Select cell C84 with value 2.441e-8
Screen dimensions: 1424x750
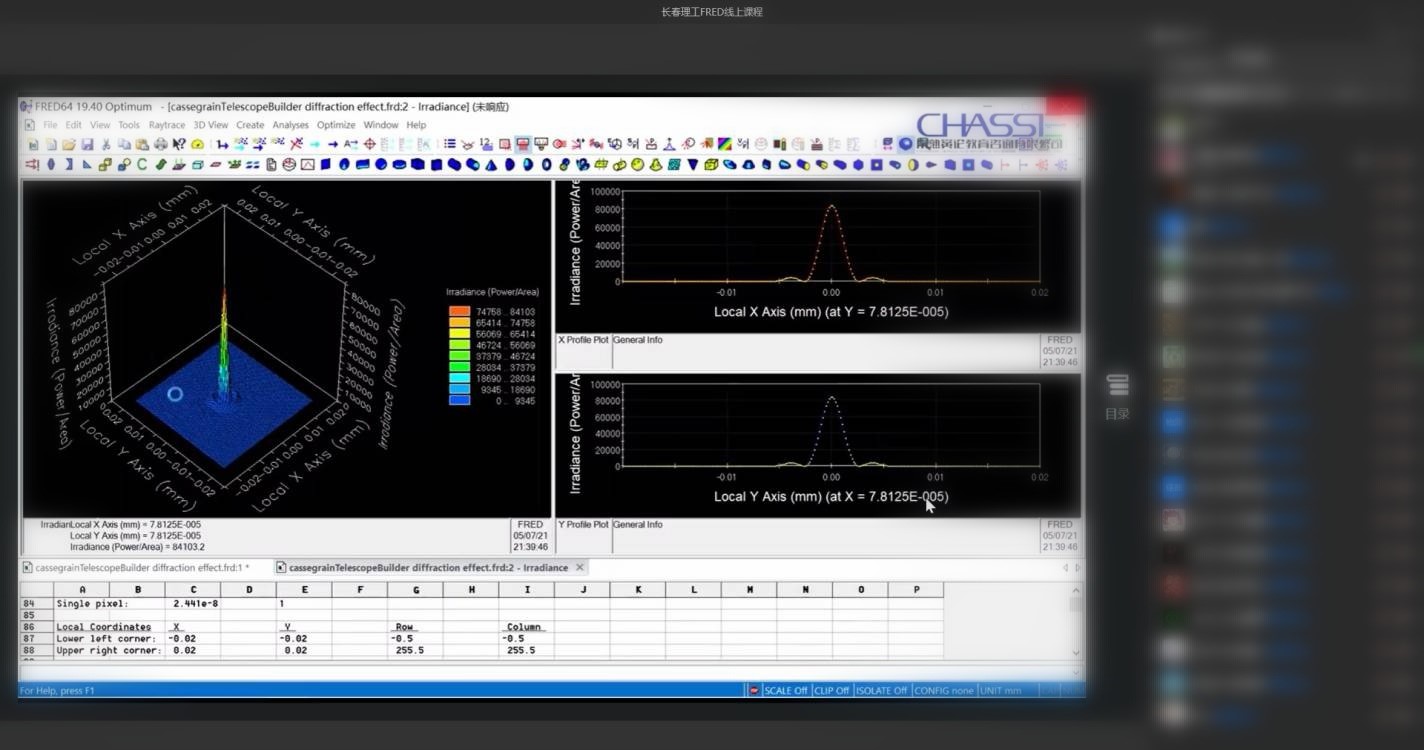pyautogui.click(x=194, y=604)
